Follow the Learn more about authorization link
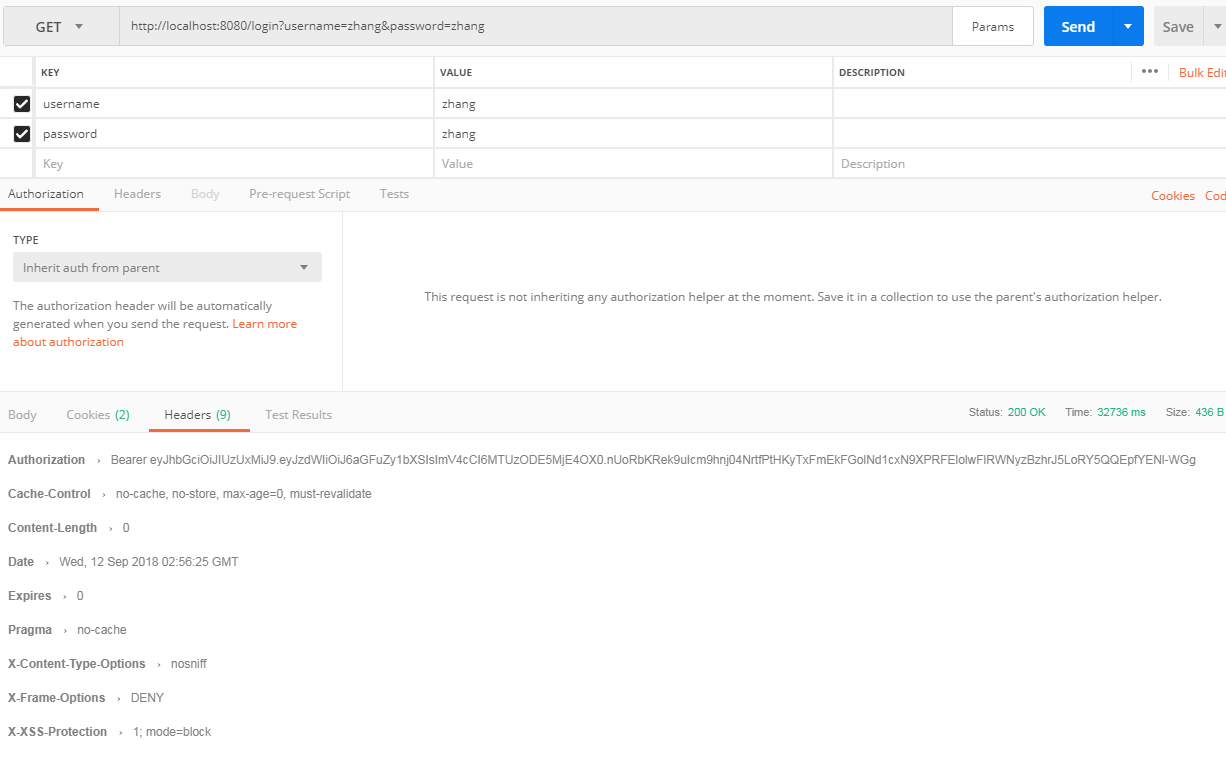Image resolution: width=1226 pixels, height=762 pixels. tap(264, 324)
